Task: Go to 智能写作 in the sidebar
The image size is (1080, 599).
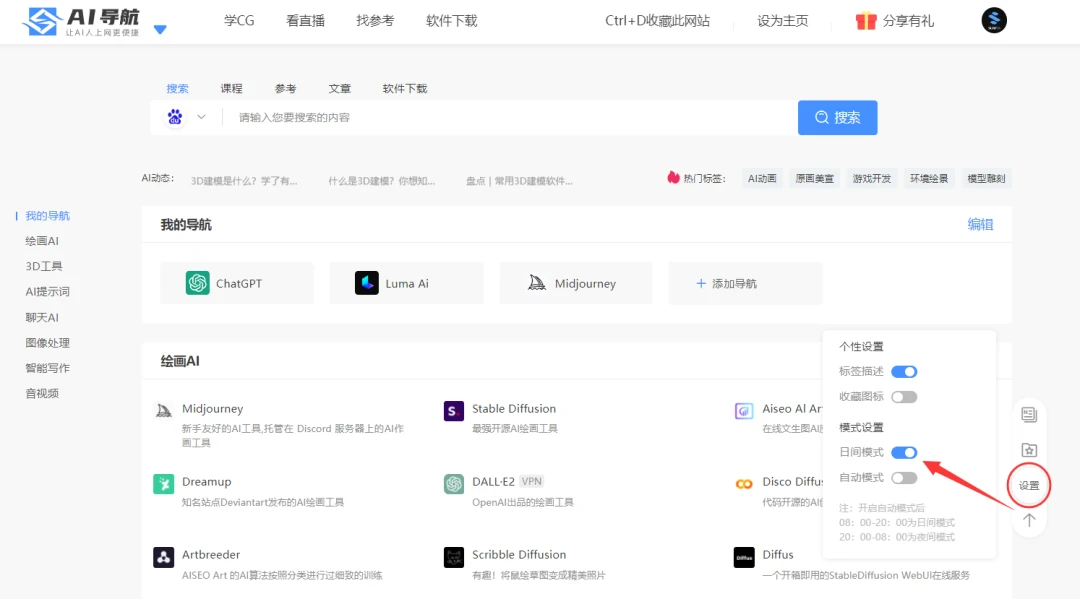Action: point(48,368)
